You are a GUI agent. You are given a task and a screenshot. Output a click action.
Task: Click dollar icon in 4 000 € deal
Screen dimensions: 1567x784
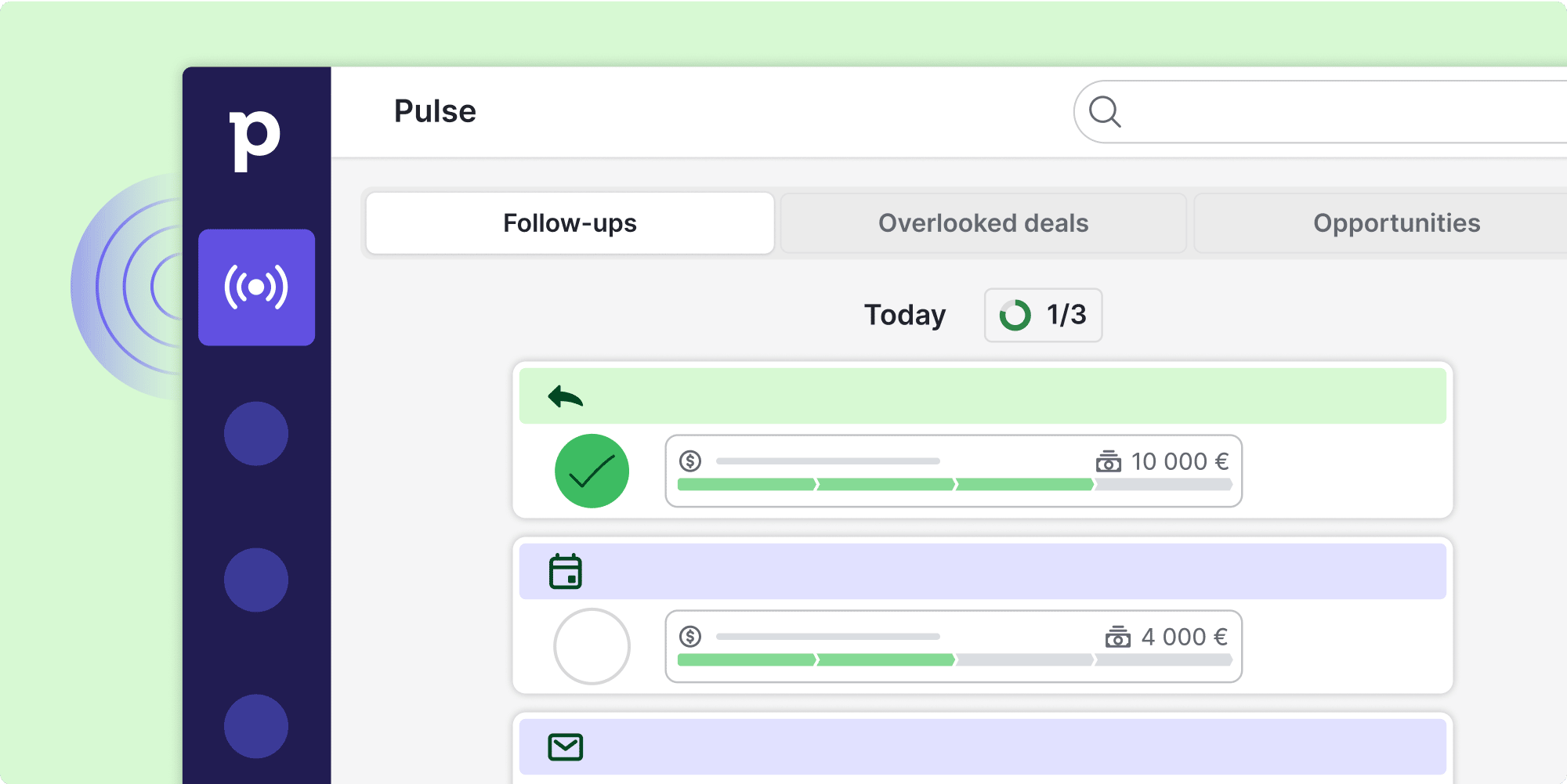[x=690, y=636]
